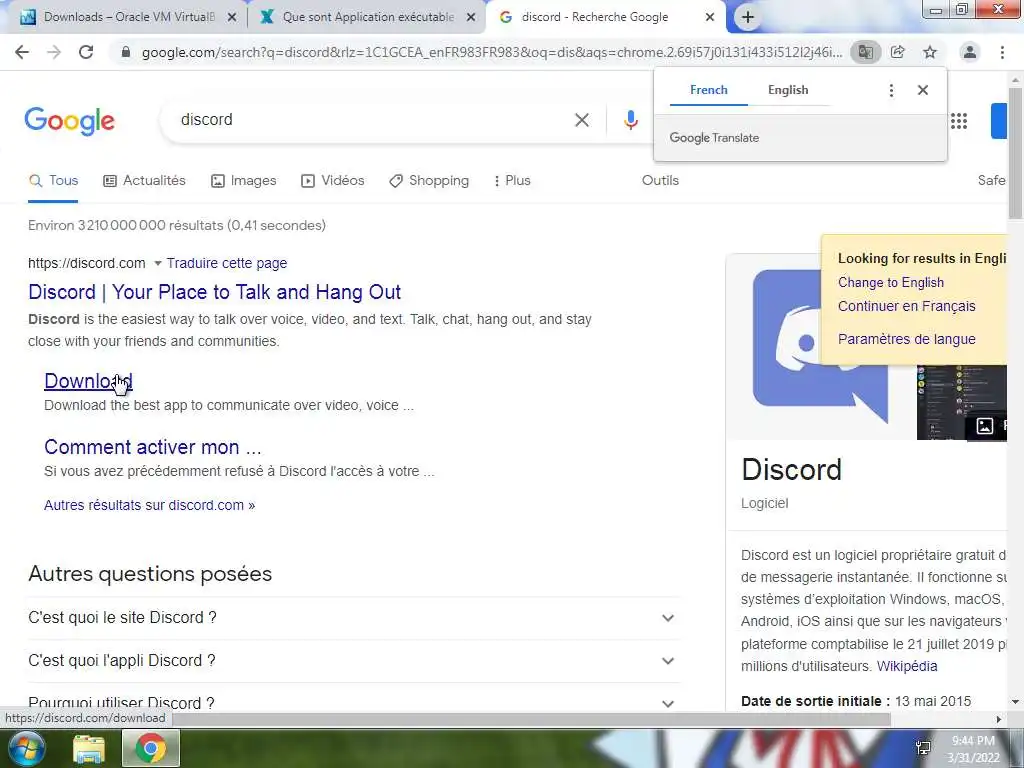Open the Google Translate icon in address bar
1024x768 pixels.
tap(865, 52)
